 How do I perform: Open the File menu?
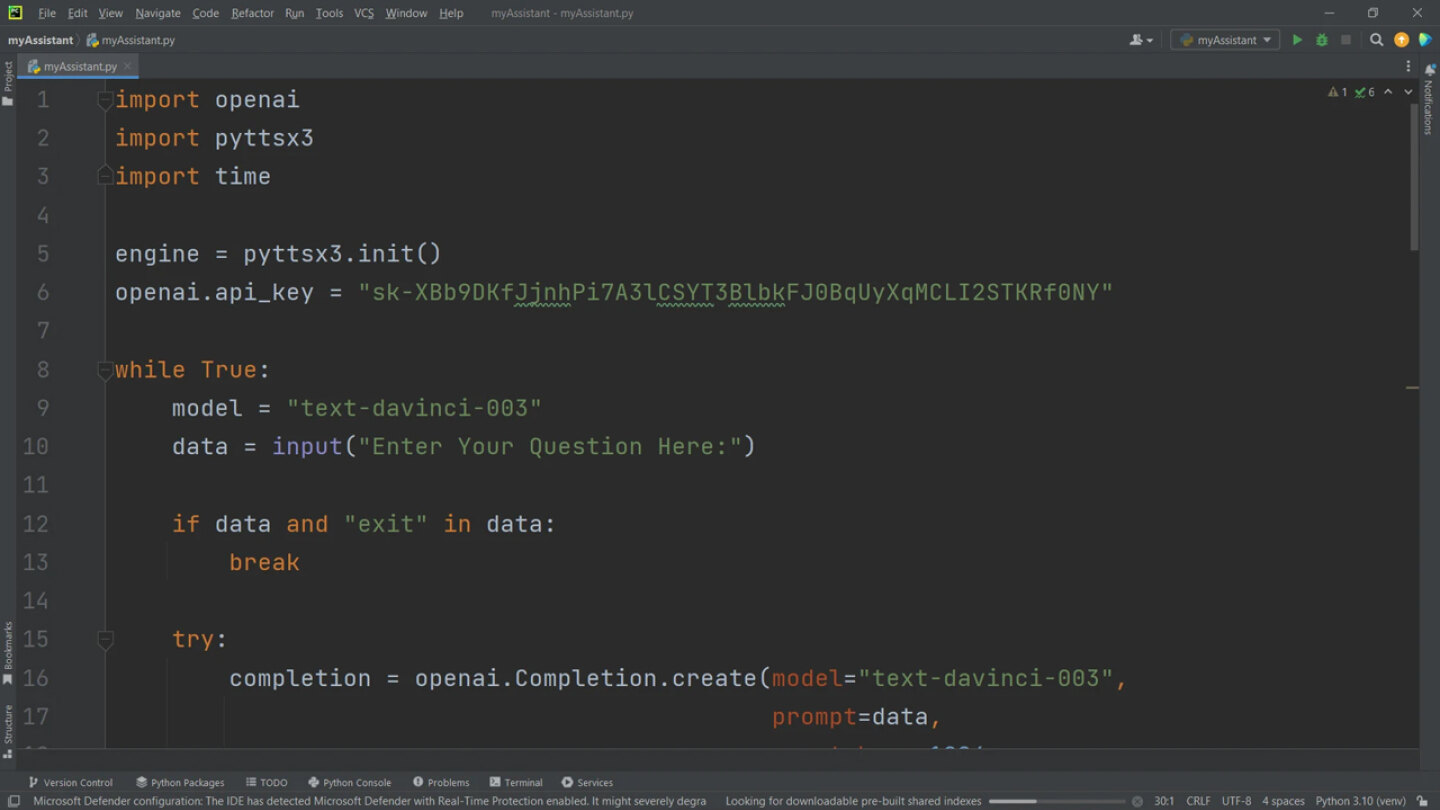47,13
